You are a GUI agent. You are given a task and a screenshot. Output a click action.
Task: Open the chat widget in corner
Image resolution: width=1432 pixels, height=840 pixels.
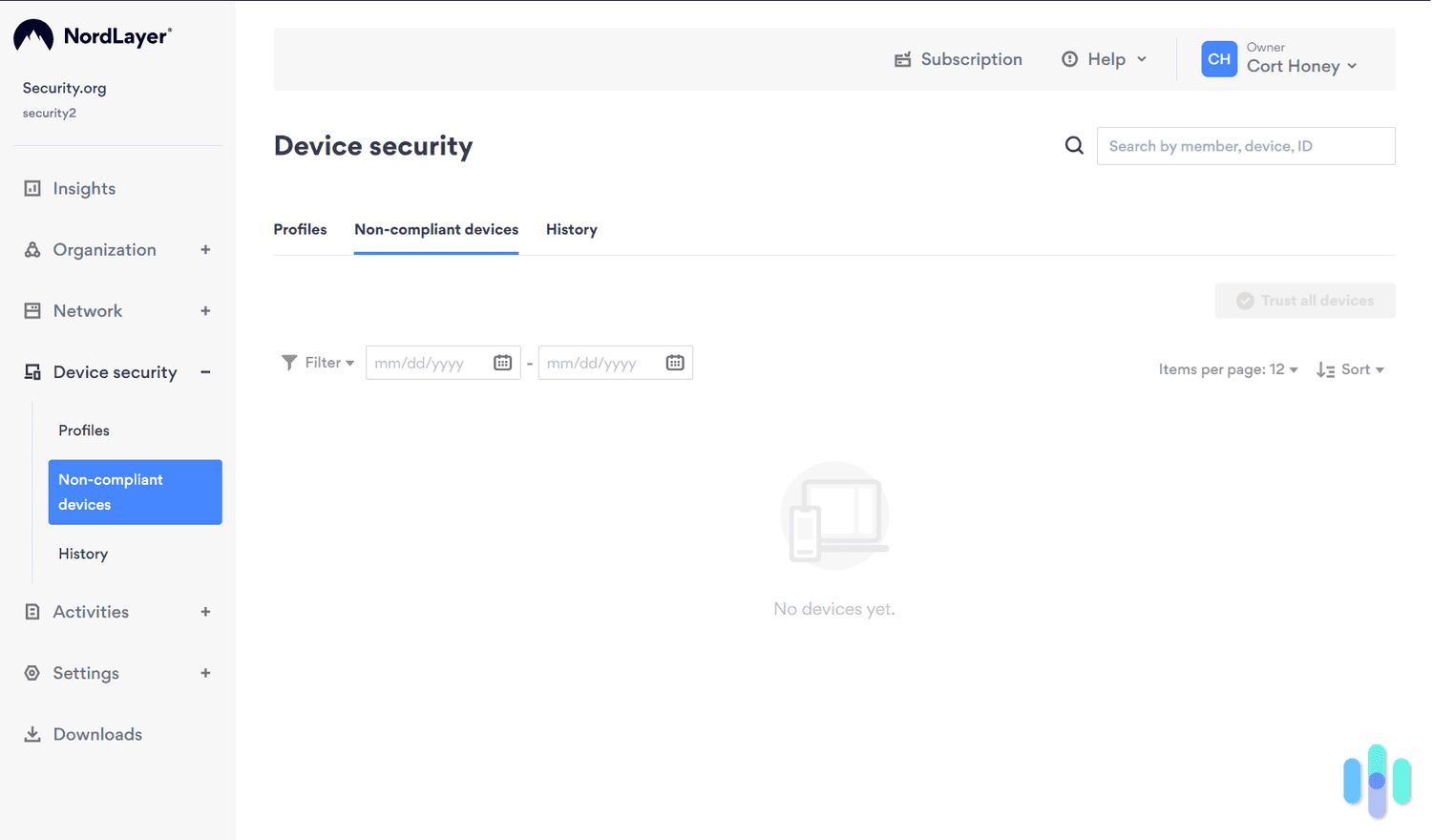[x=1377, y=781]
